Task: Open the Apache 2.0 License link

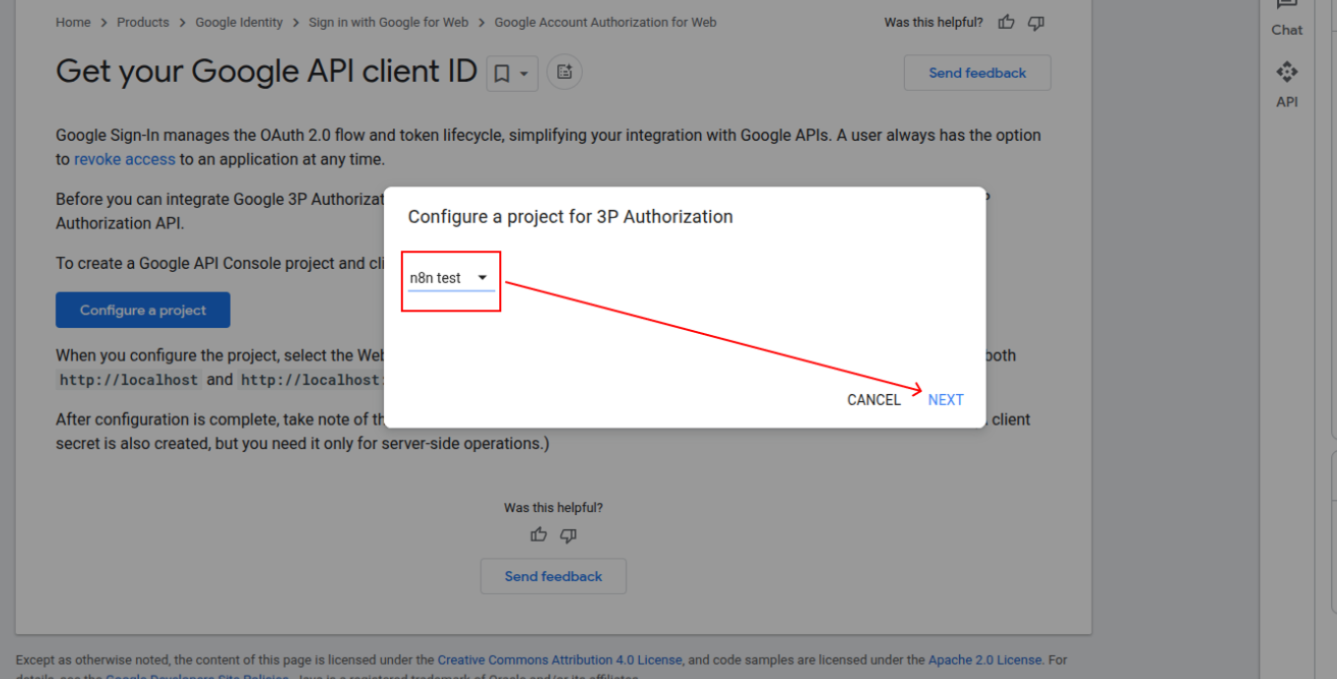Action: pyautogui.click(x=985, y=660)
